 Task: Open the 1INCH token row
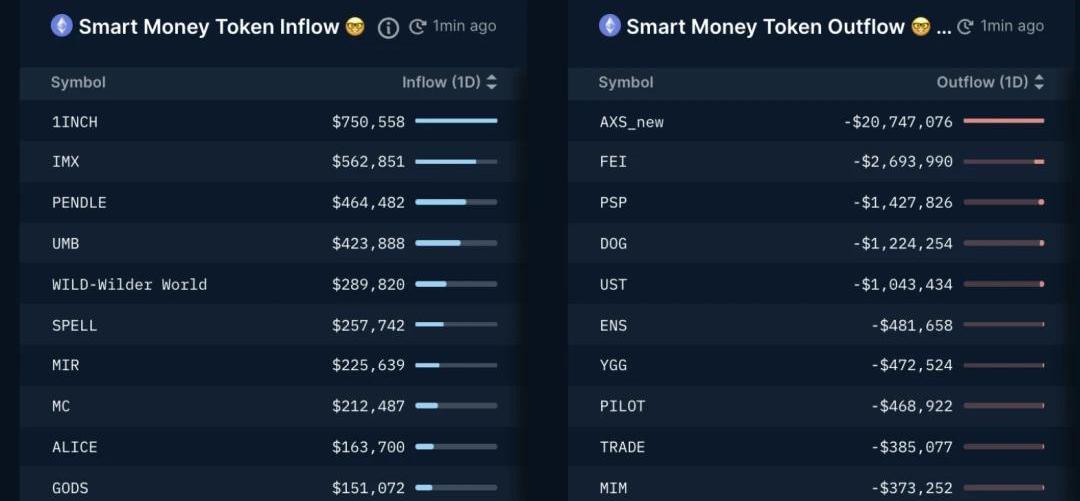click(75, 121)
